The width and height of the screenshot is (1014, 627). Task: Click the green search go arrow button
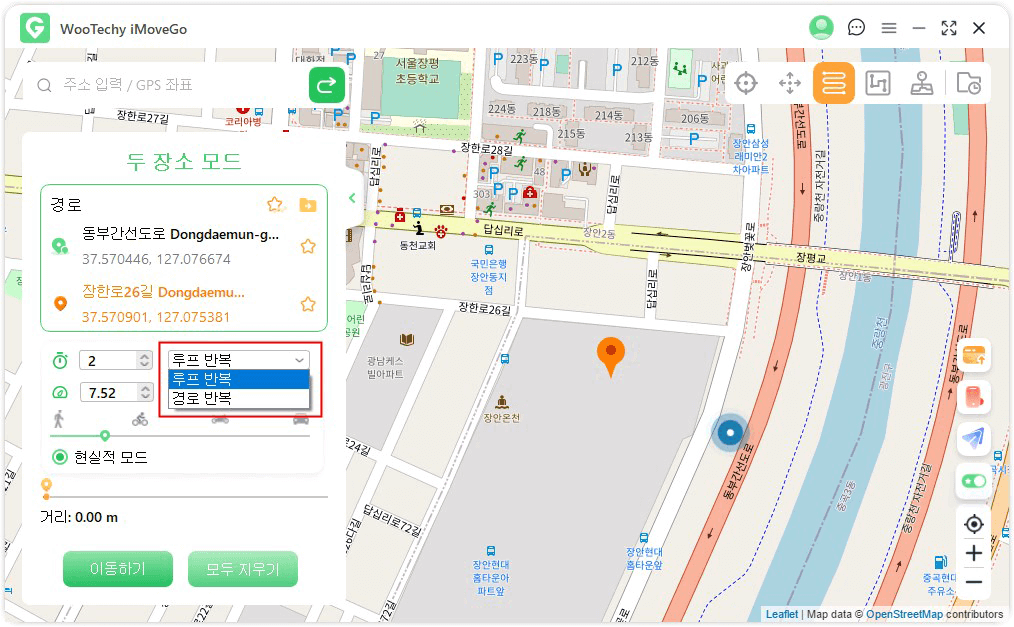326,86
